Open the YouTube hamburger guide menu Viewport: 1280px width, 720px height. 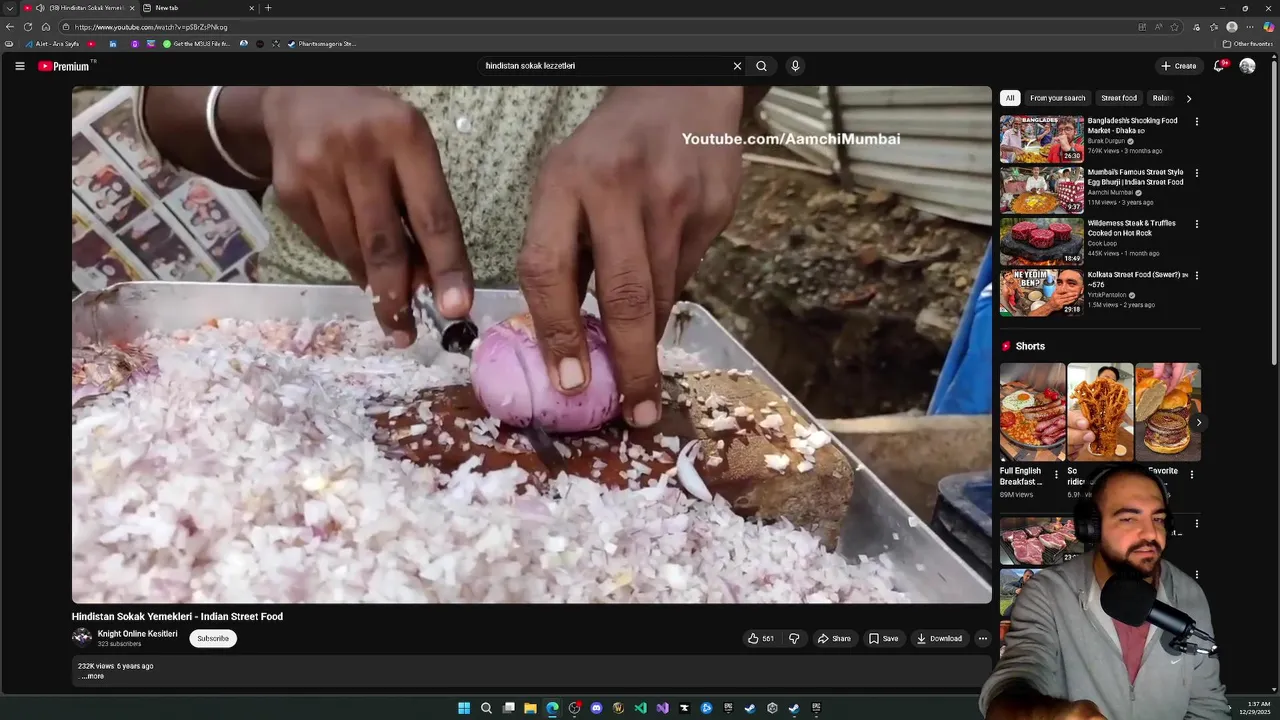pyautogui.click(x=19, y=66)
